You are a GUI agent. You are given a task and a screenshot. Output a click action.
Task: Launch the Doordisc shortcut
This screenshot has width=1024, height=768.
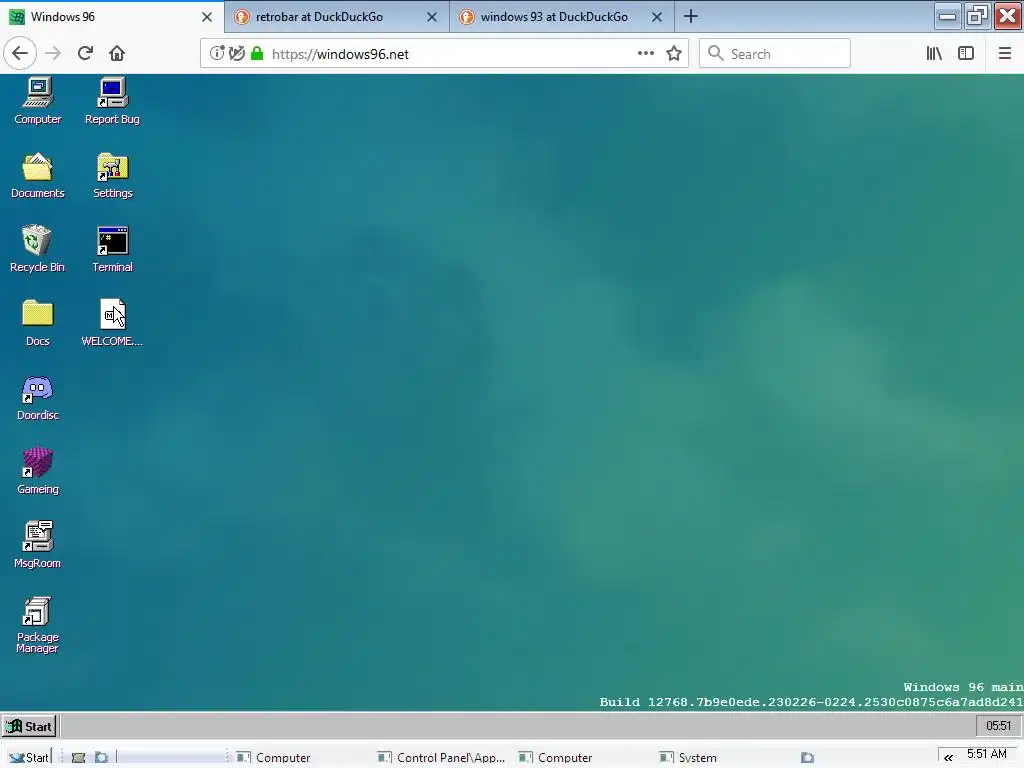pyautogui.click(x=38, y=398)
